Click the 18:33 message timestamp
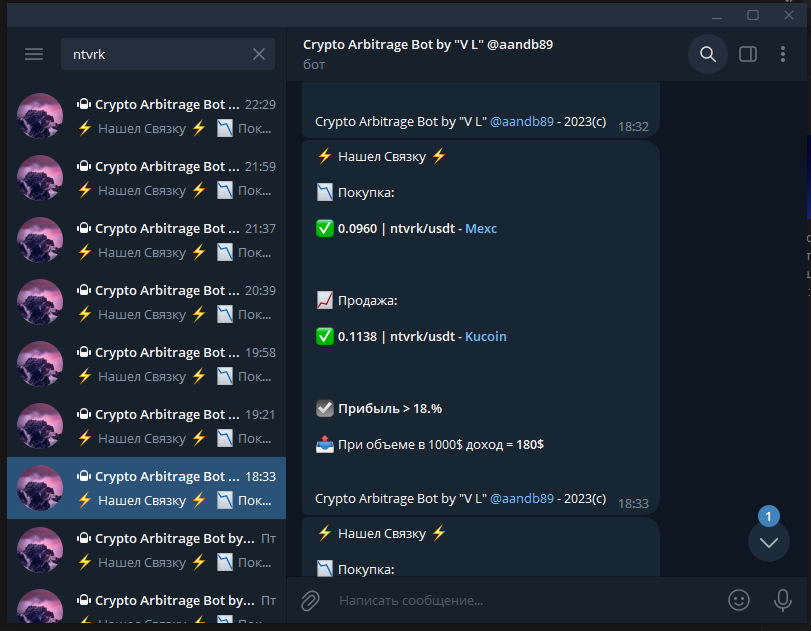 coord(633,504)
